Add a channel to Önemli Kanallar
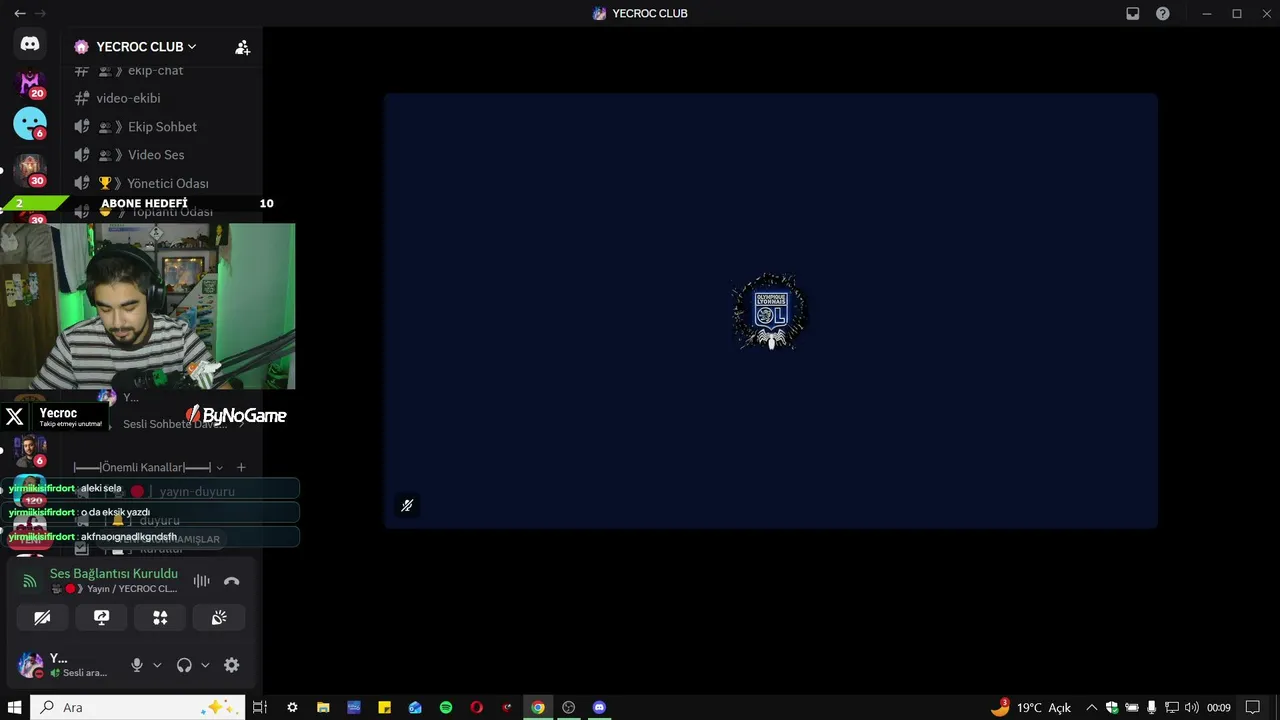The image size is (1280, 720). point(241,467)
